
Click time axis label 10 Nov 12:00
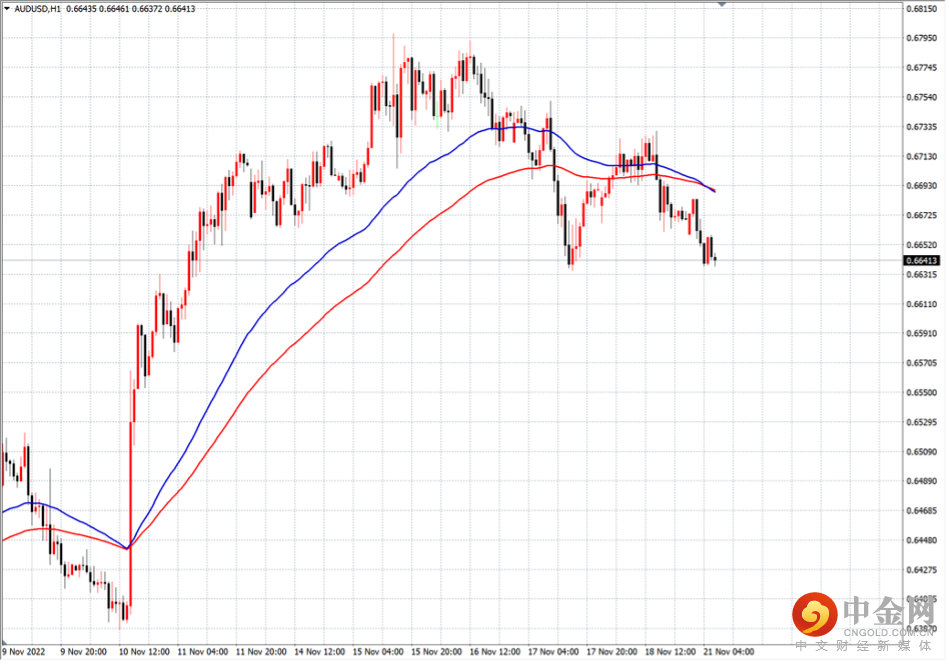(144, 652)
